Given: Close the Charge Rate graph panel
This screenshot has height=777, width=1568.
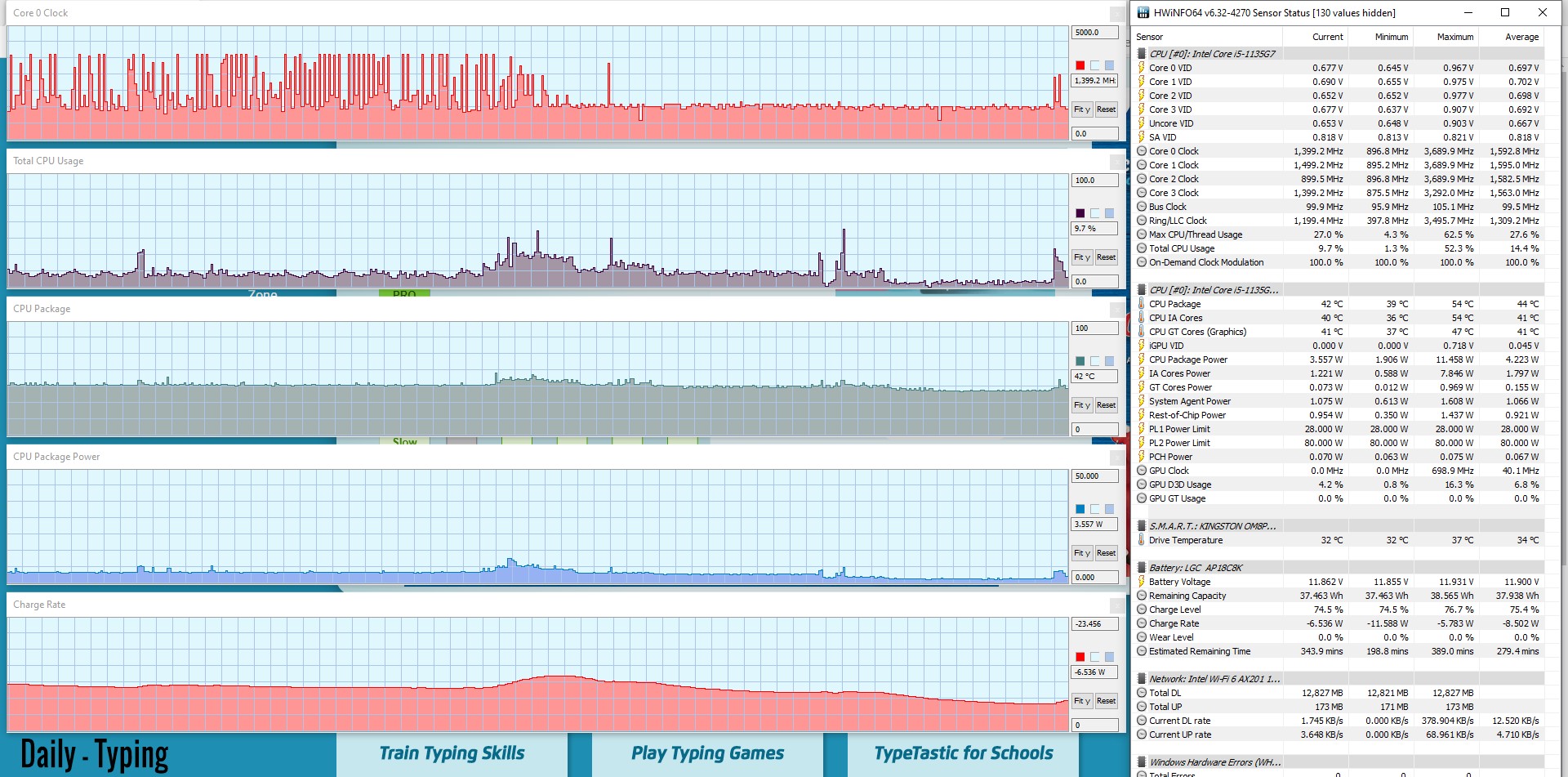Looking at the screenshot, I should coord(1116,605).
